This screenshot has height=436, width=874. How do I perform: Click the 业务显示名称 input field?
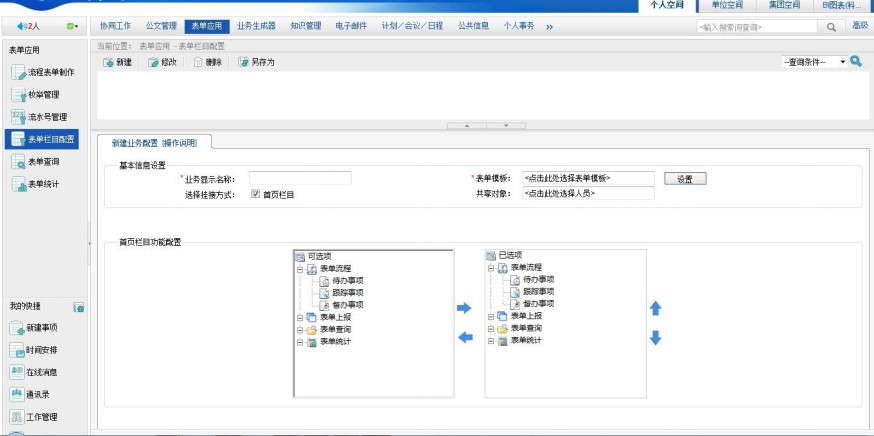coord(300,178)
